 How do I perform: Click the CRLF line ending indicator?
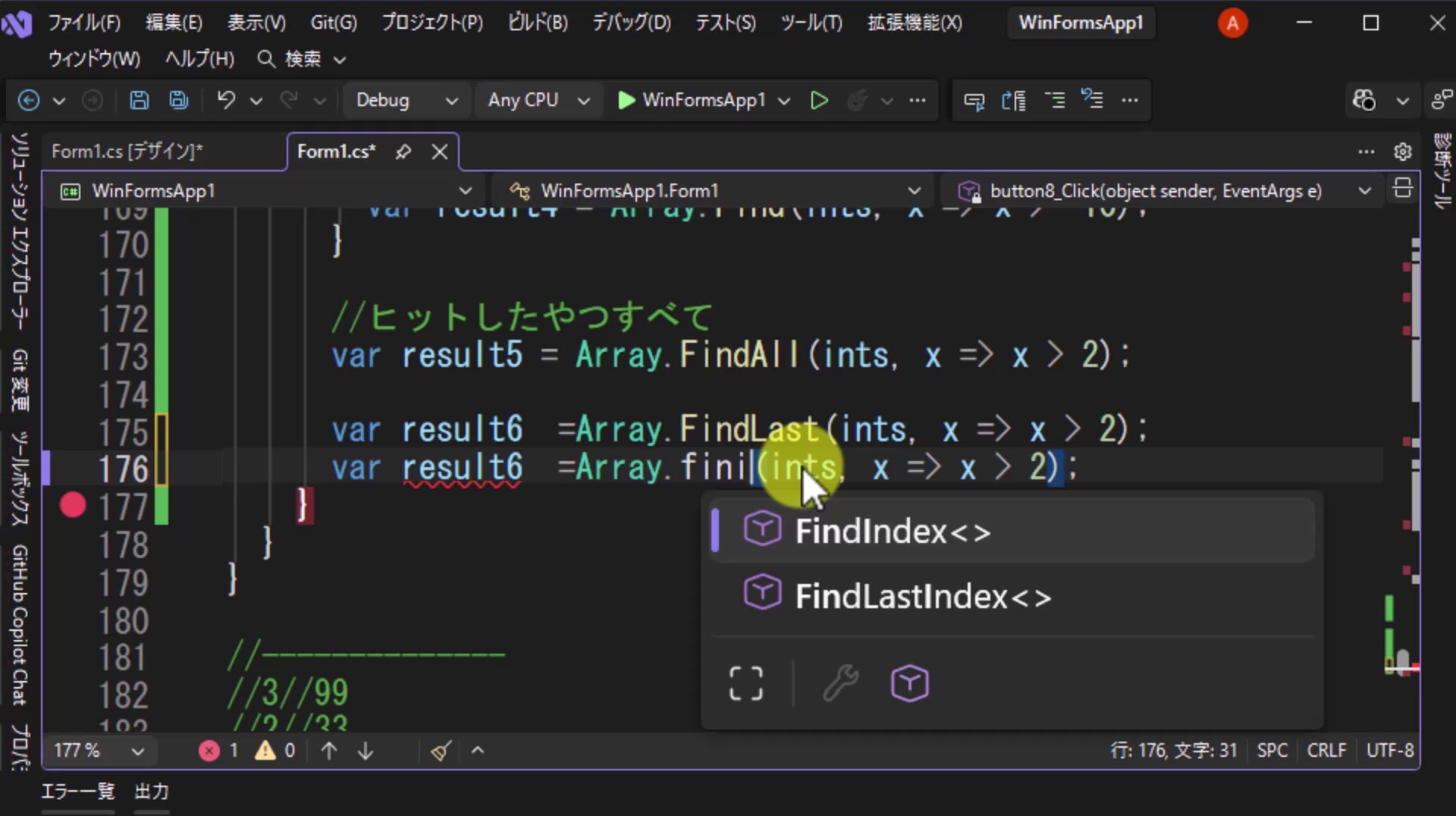pos(1326,751)
